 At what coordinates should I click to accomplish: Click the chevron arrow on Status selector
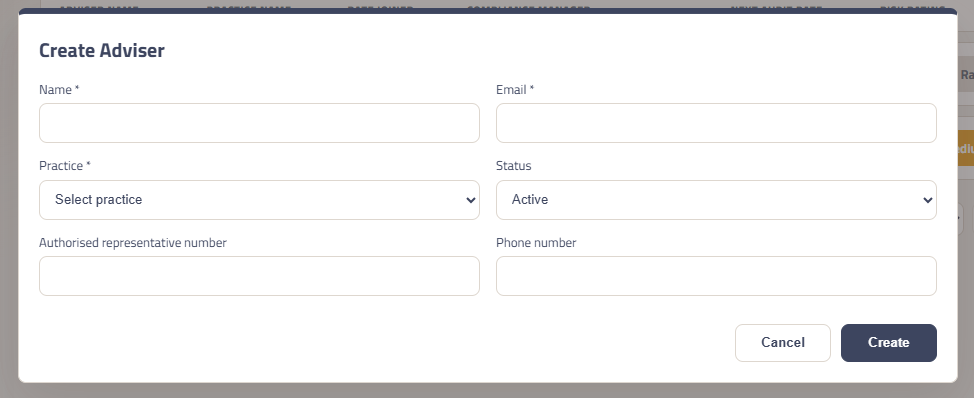pyautogui.click(x=928, y=200)
